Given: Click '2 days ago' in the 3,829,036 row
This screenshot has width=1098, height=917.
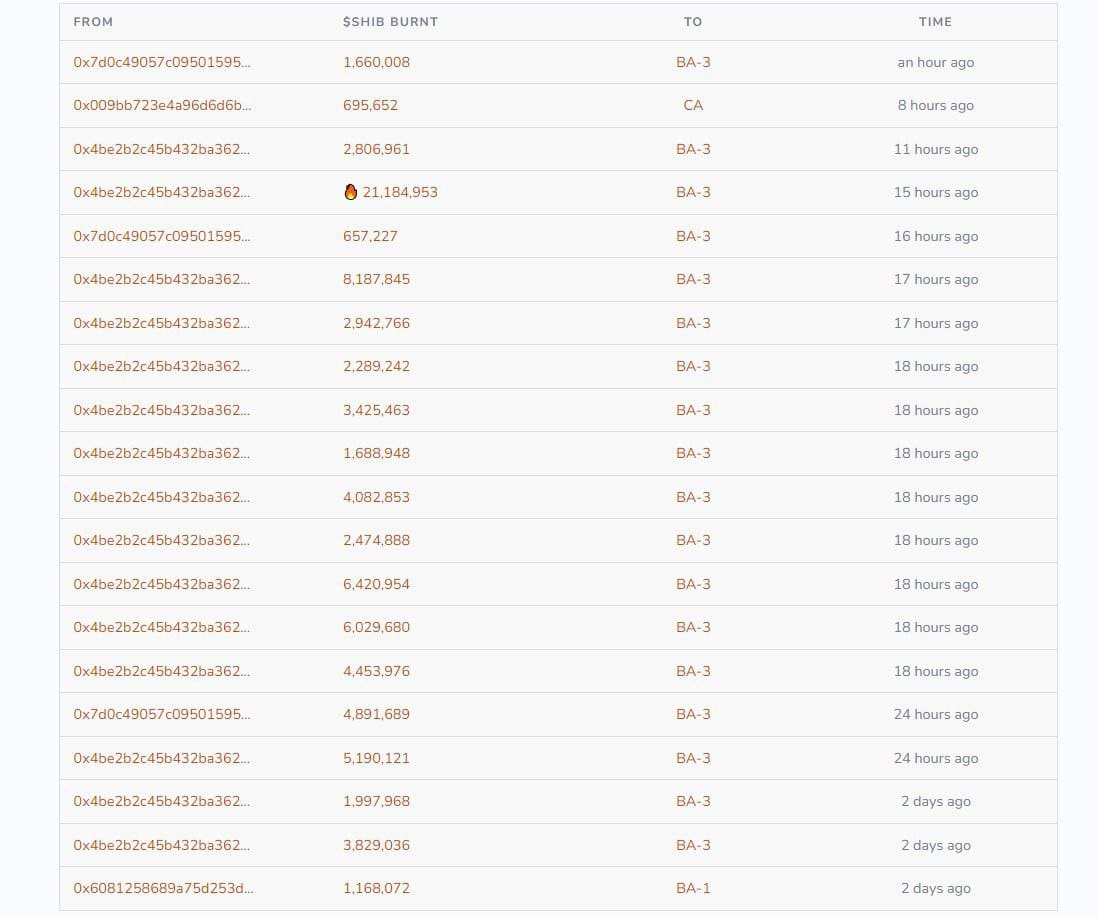Looking at the screenshot, I should coord(936,845).
